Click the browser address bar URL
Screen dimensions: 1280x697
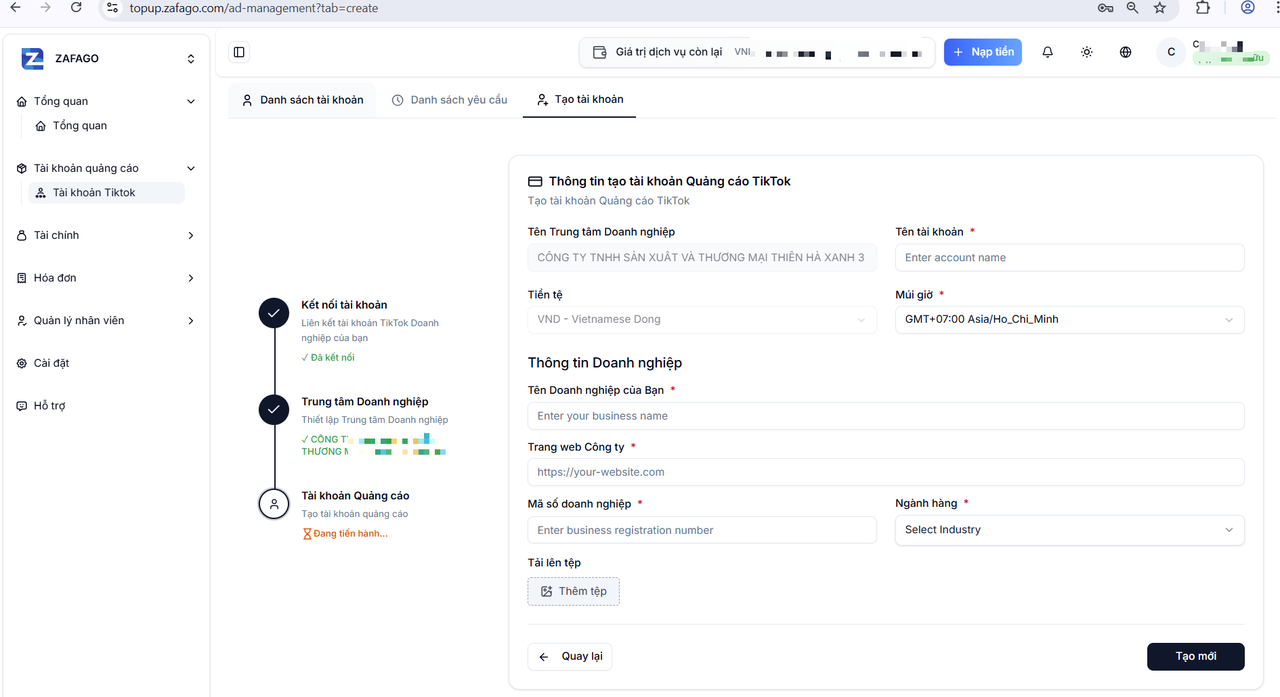pos(254,8)
